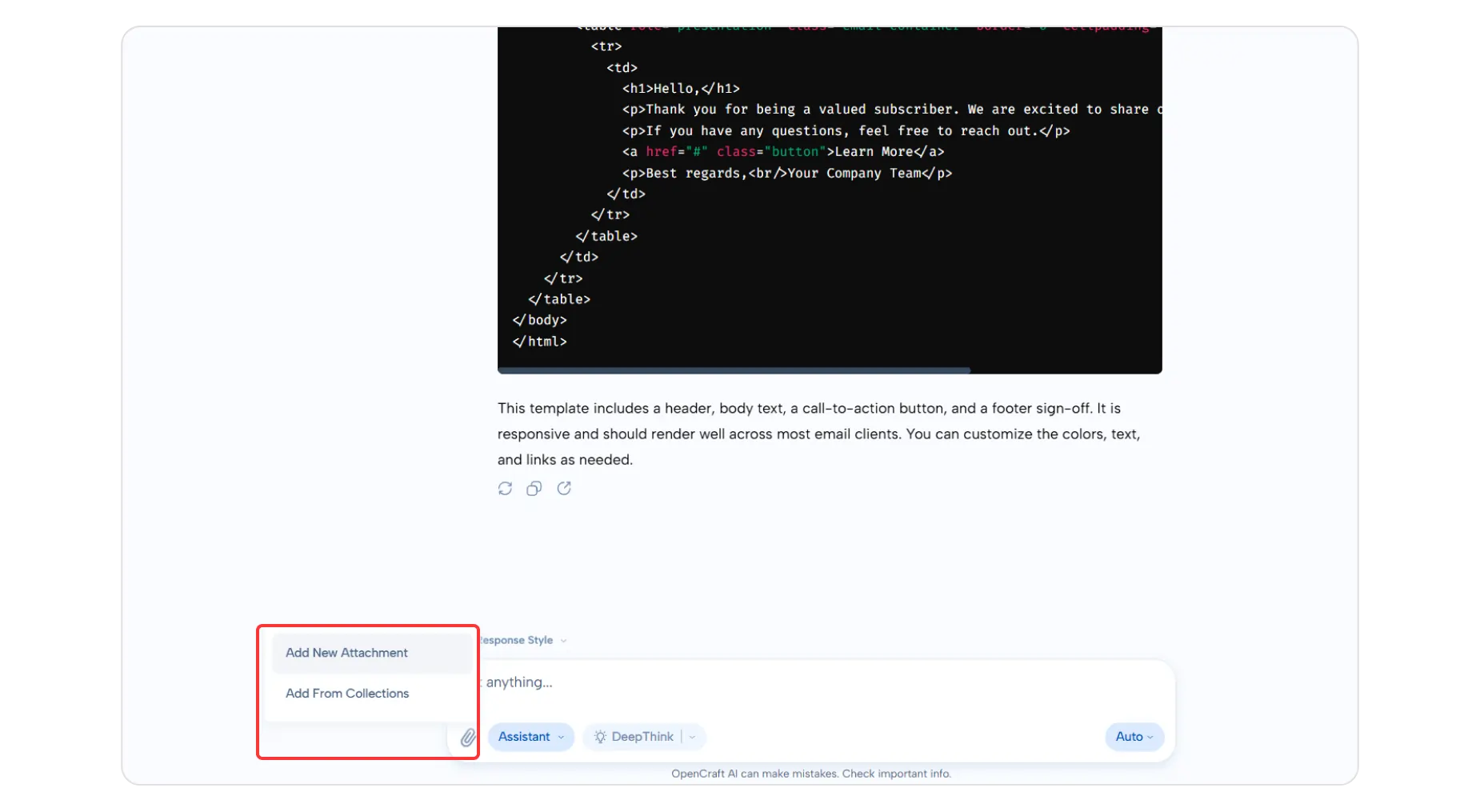Open the Assistant dropdown chevron
The width and height of the screenshot is (1480, 812).
coord(562,738)
